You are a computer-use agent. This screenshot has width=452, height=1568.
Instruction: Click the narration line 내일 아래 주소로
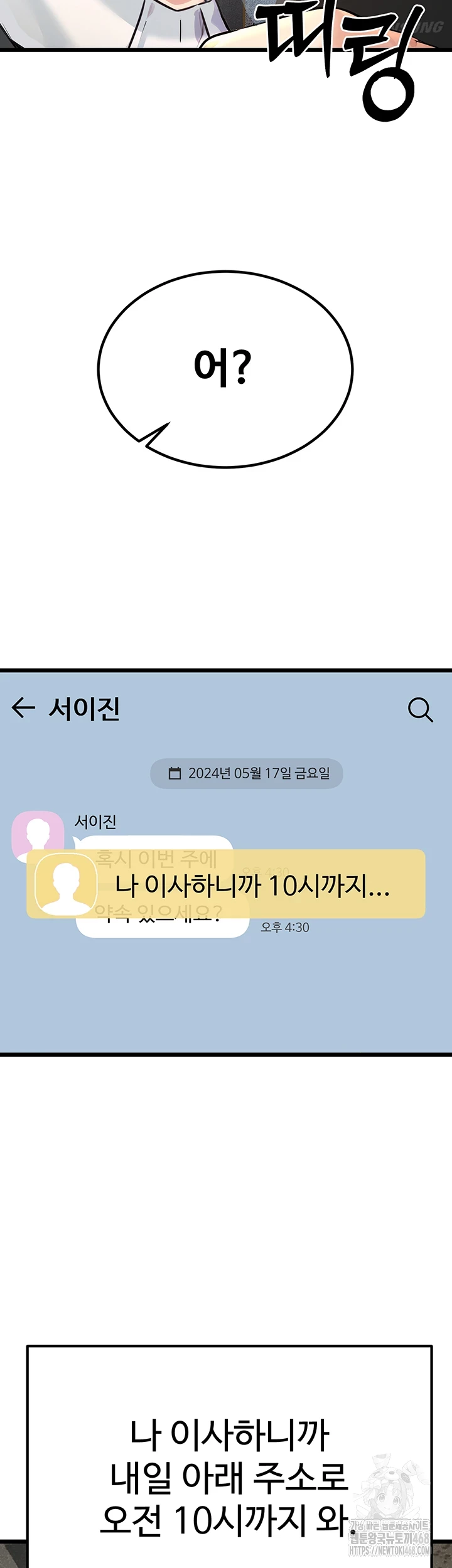229,1476
